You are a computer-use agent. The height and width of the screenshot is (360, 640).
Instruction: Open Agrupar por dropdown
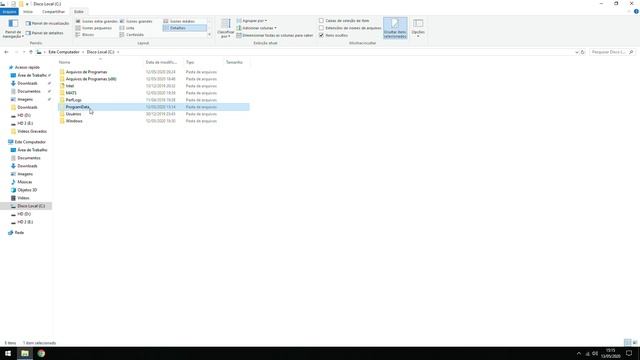pos(252,21)
